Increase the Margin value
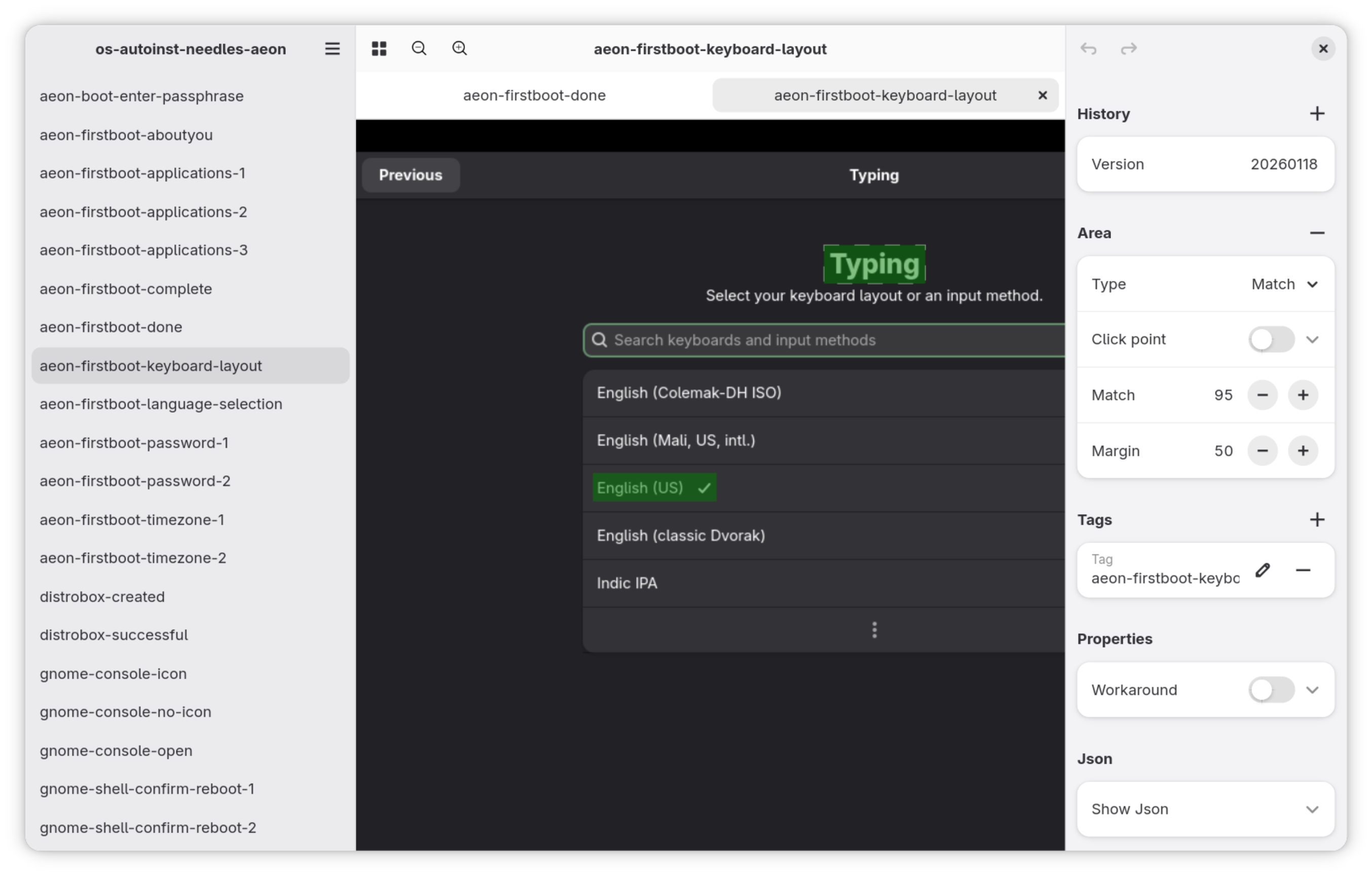This screenshot has height=876, width=1372. [1303, 451]
